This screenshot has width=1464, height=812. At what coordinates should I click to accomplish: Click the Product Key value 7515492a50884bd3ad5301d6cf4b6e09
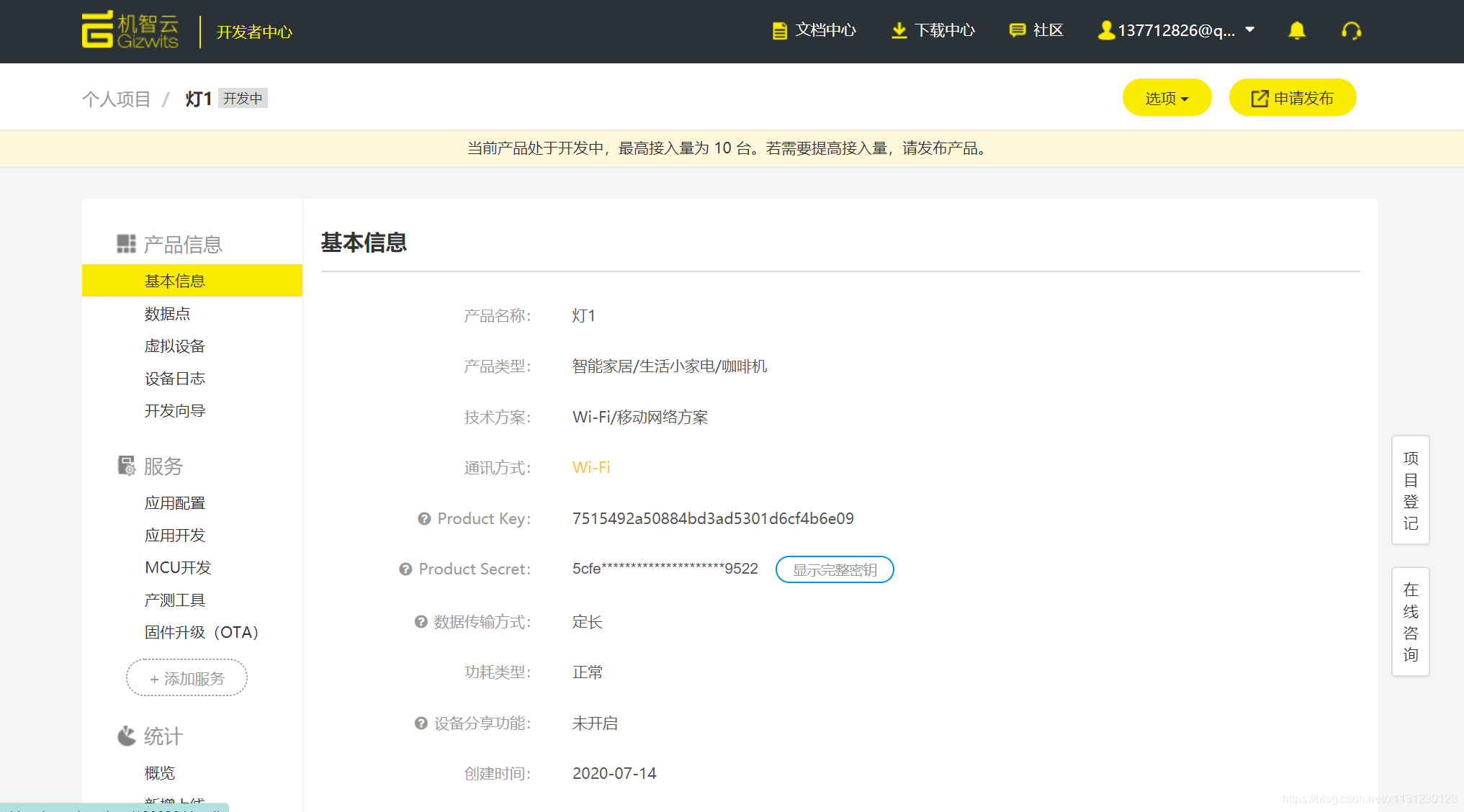[713, 518]
